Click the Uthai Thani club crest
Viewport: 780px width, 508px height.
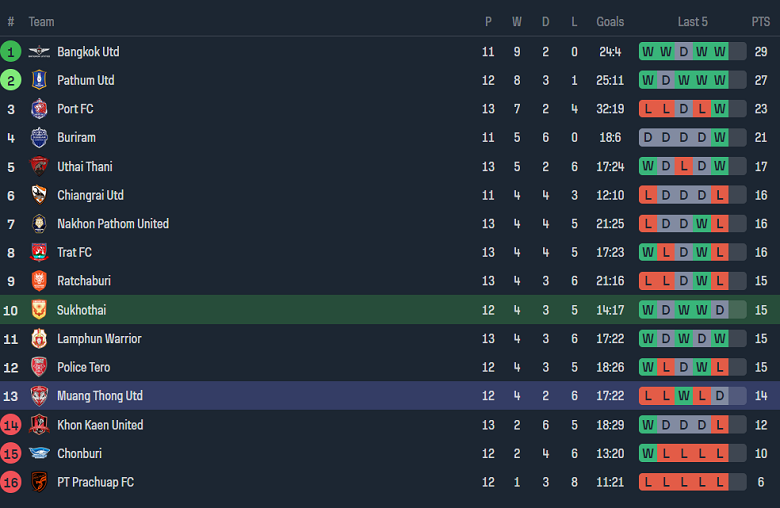click(x=39, y=167)
